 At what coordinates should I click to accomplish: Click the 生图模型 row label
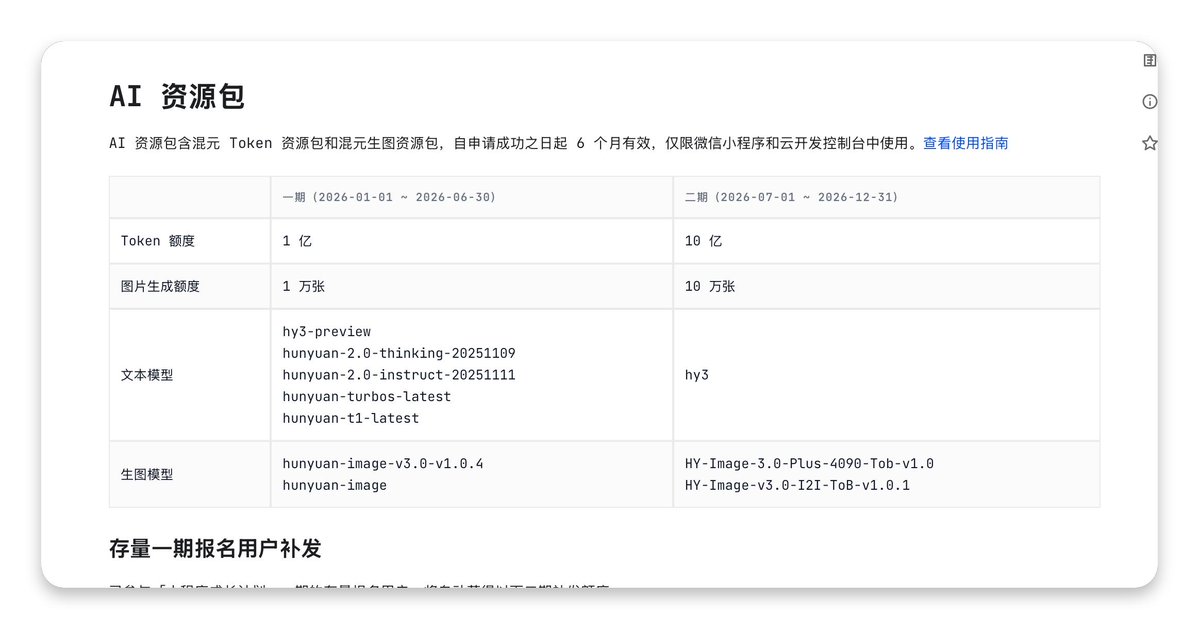pyautogui.click(x=147, y=475)
